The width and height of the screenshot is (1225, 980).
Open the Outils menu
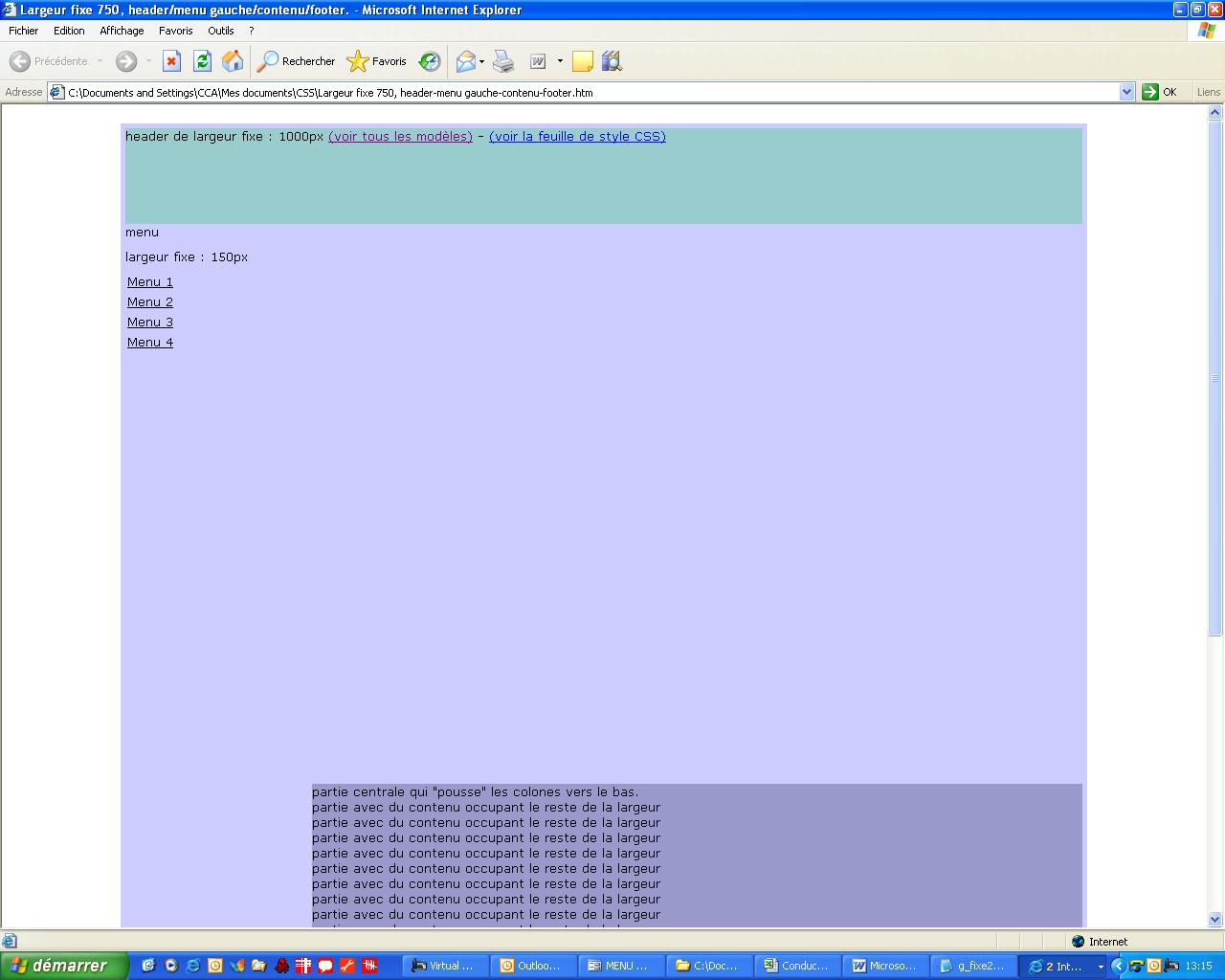pos(221,31)
